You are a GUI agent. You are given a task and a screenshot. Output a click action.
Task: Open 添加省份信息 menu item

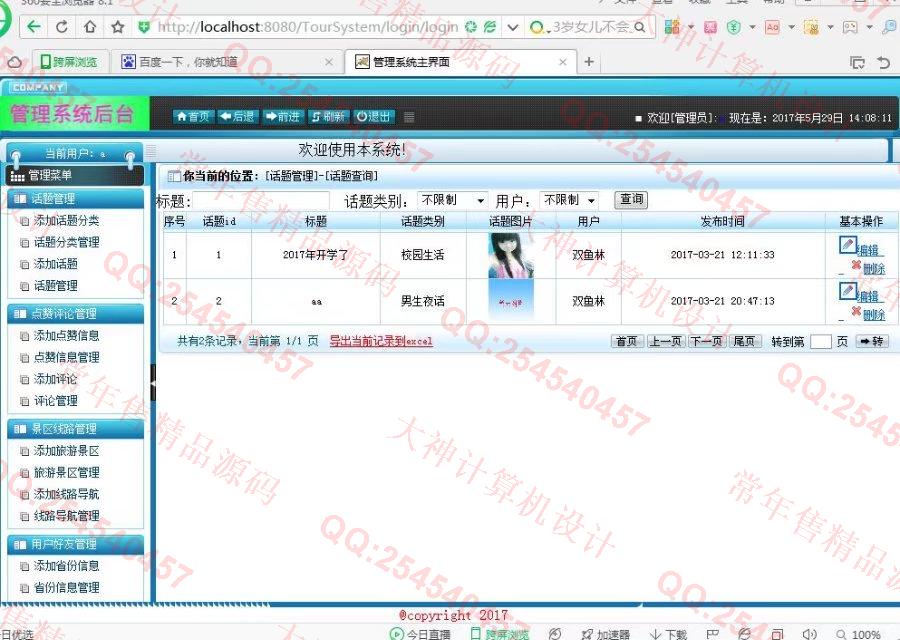pos(66,565)
